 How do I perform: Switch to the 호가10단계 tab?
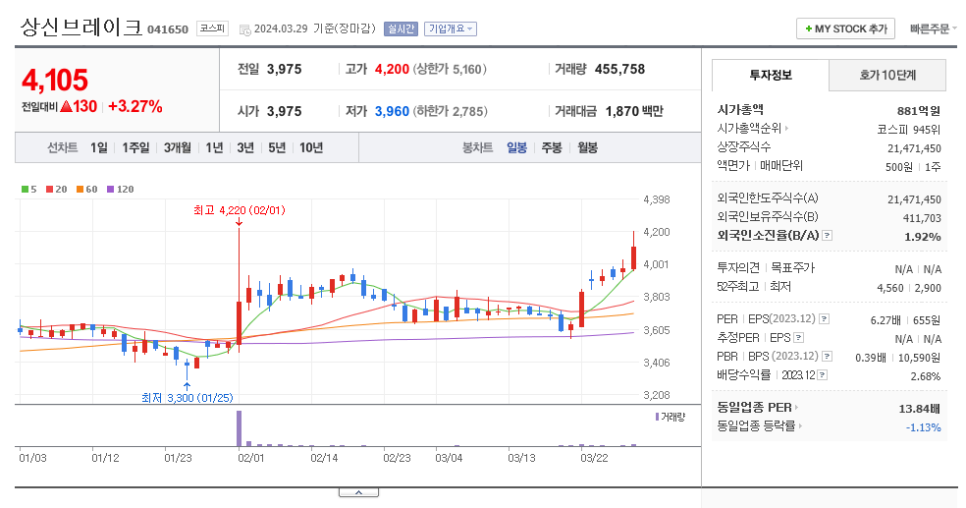(888, 75)
